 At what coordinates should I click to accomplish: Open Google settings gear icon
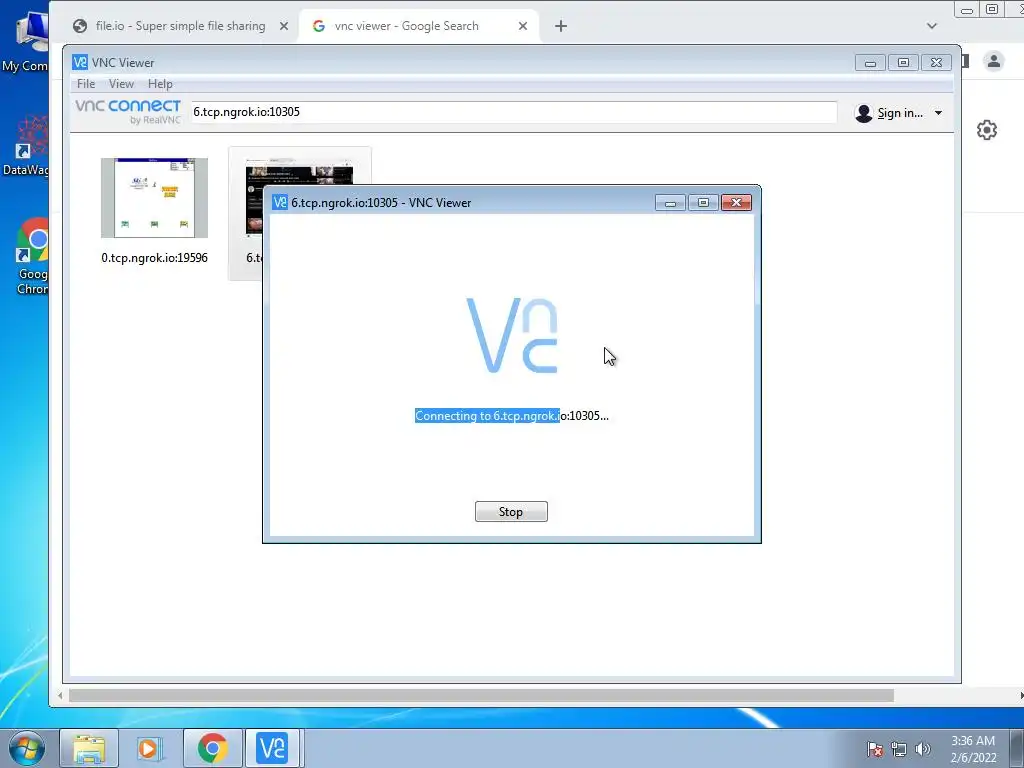tap(987, 130)
